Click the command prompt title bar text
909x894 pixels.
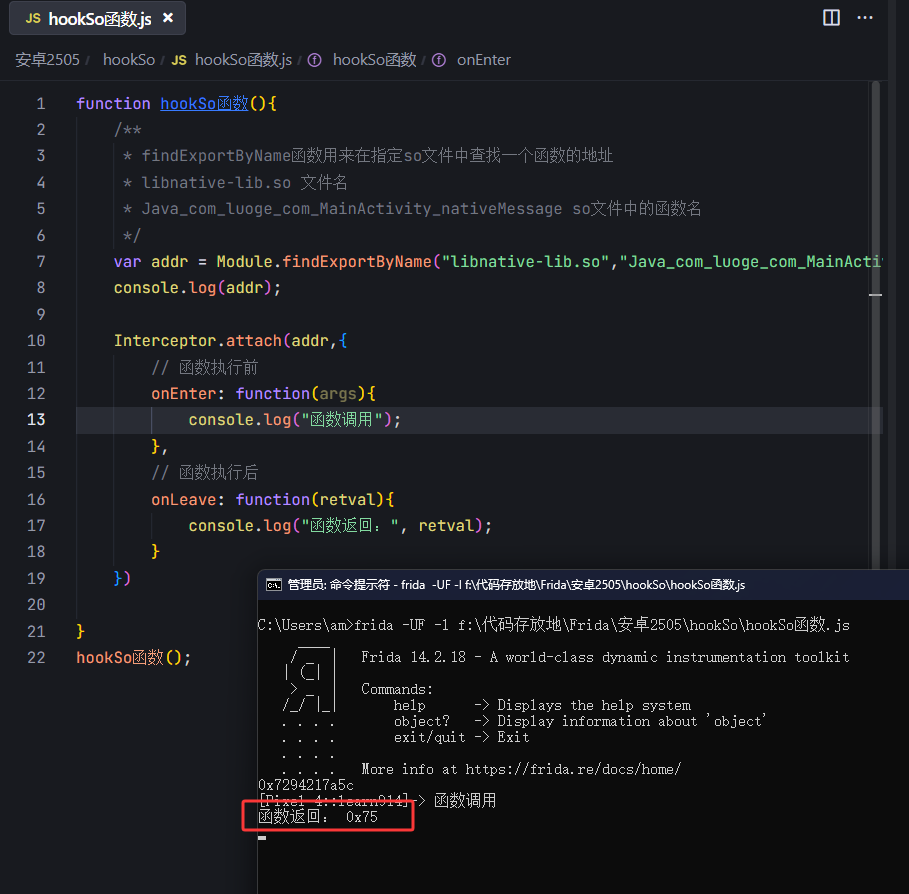(517, 585)
